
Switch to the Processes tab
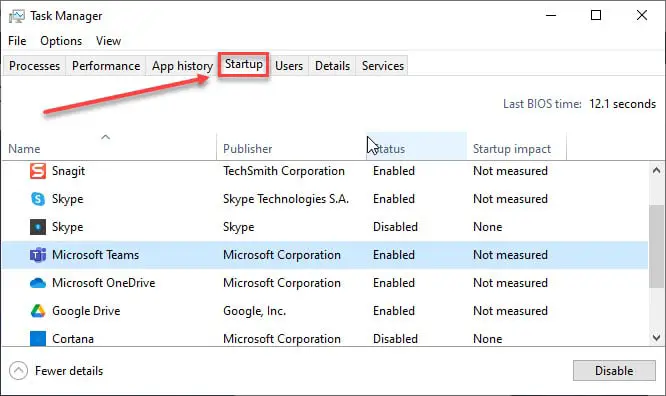(x=34, y=66)
